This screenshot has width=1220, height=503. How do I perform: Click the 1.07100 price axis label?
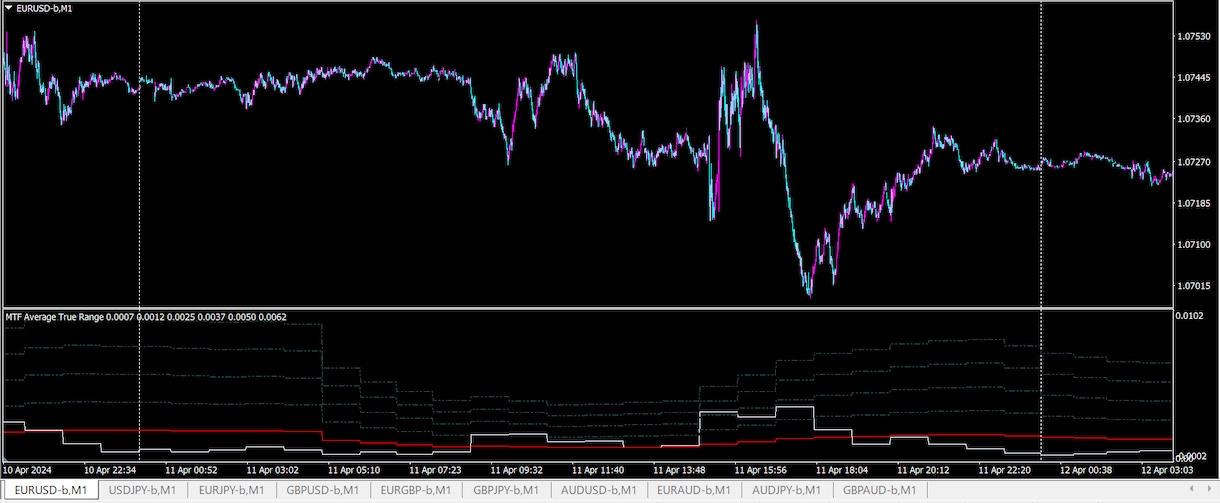(x=1196, y=244)
